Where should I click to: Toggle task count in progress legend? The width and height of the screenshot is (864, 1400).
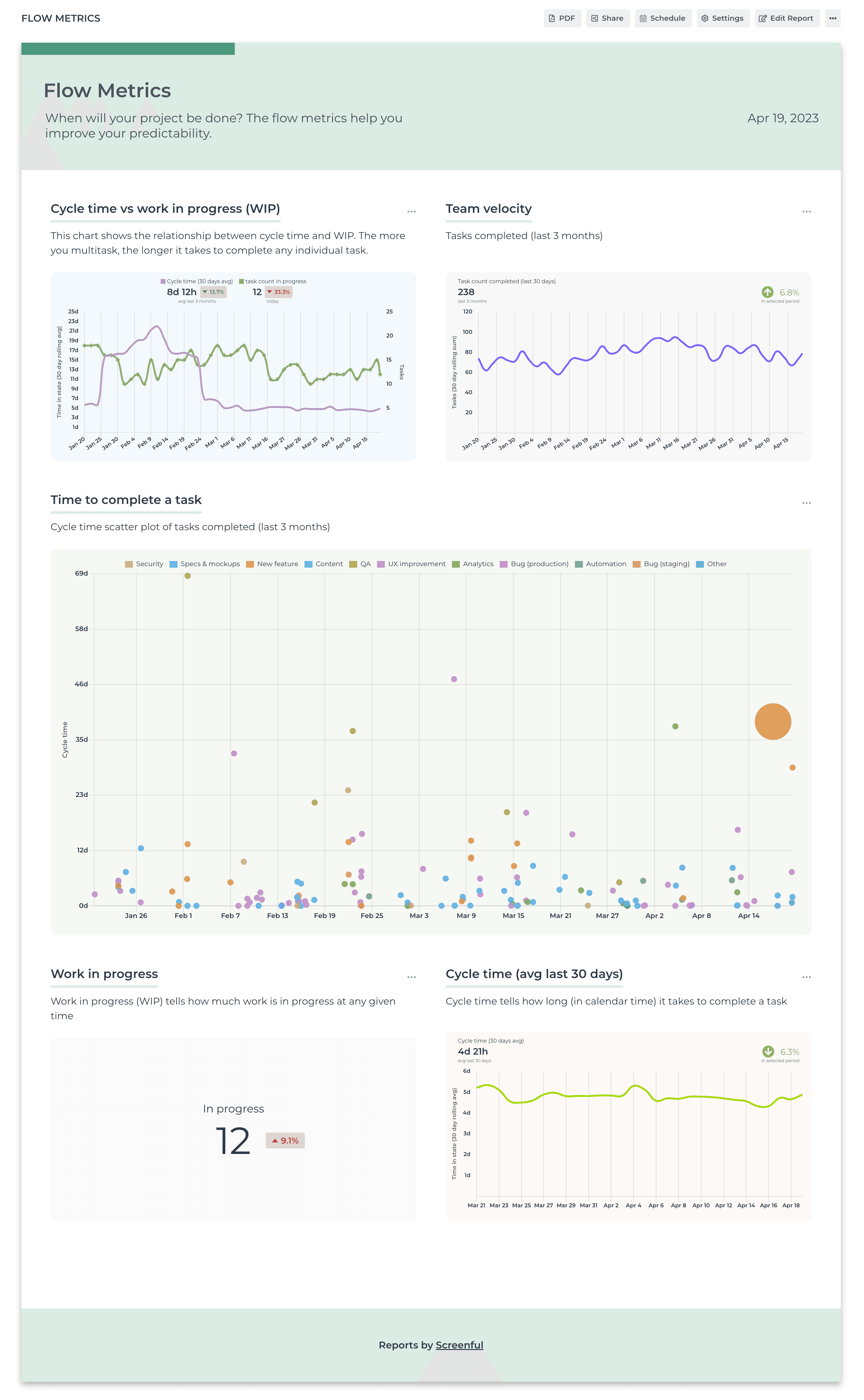coord(273,281)
